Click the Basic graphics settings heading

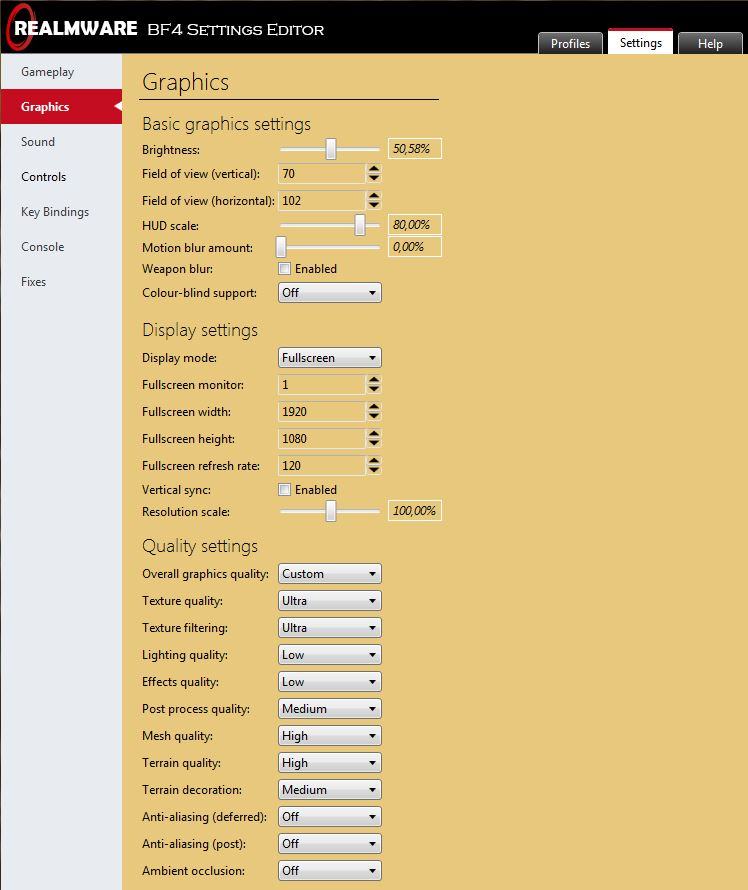[x=226, y=124]
